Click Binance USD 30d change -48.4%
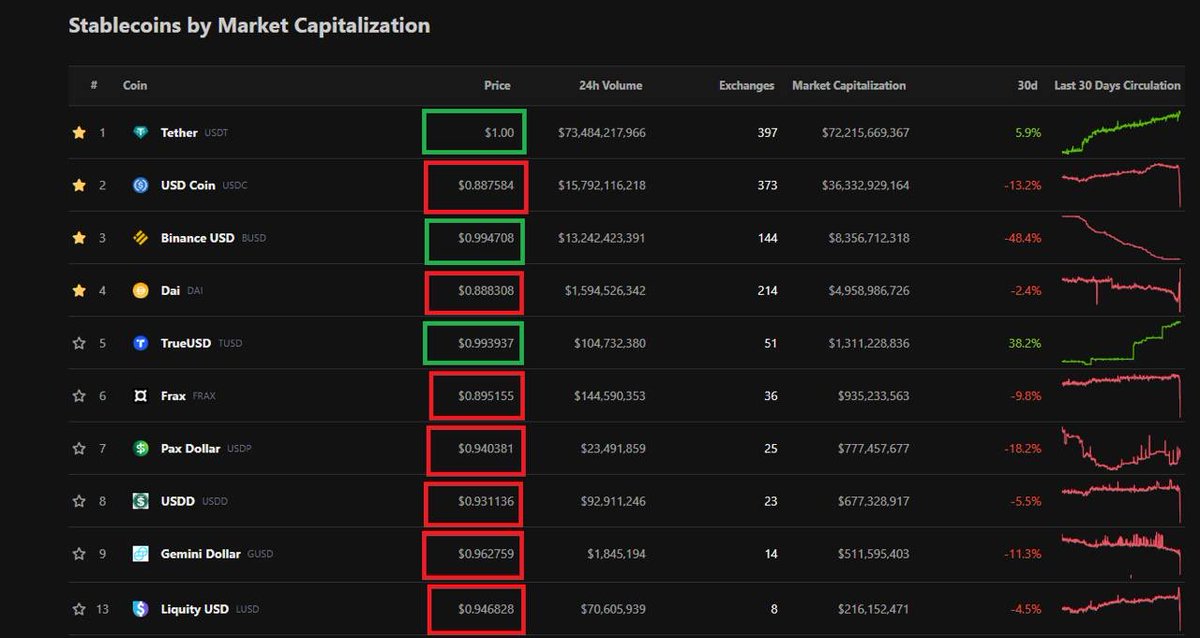 (x=1024, y=238)
